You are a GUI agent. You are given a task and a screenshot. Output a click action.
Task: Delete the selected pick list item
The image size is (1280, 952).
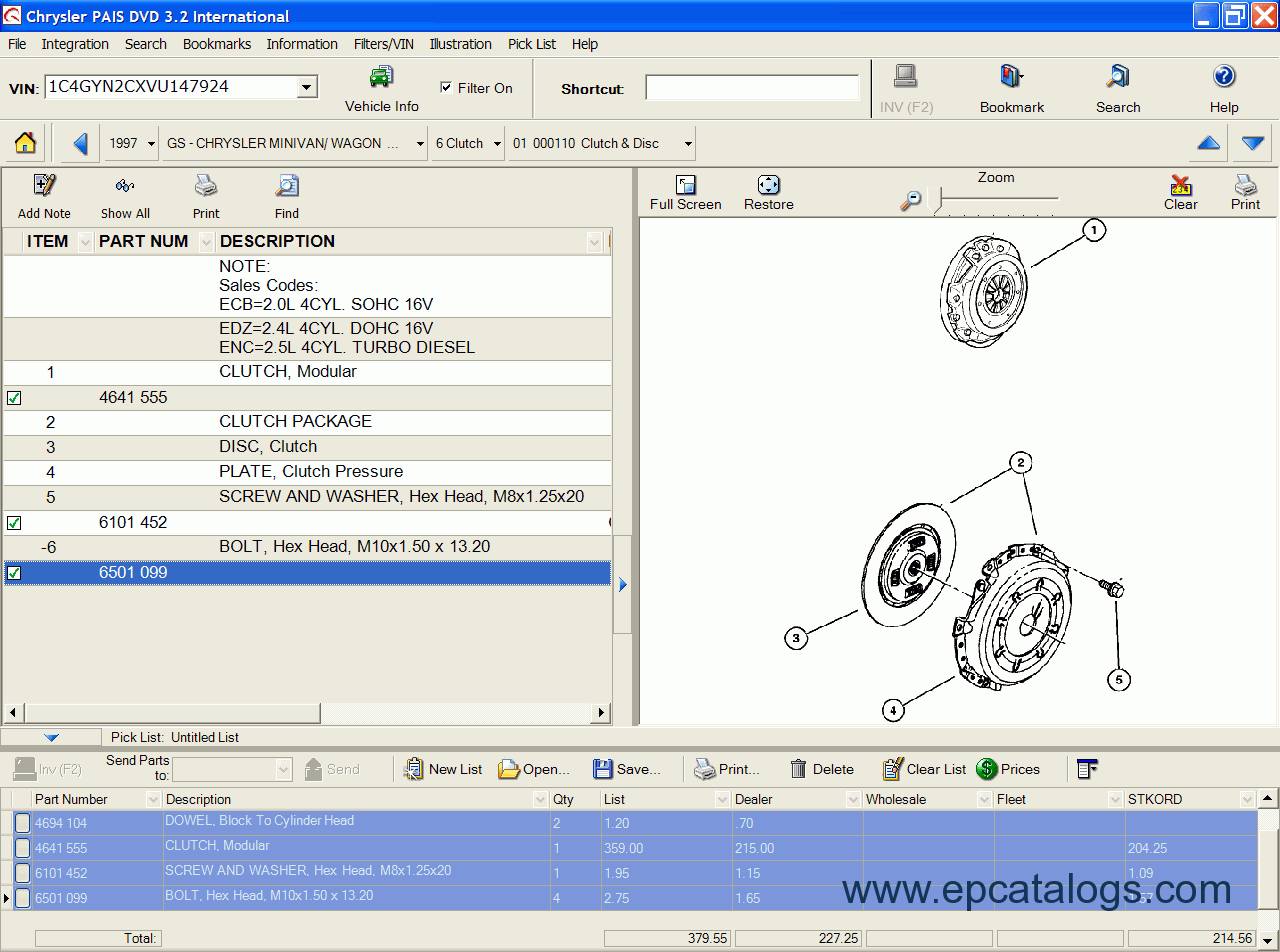[x=821, y=769]
